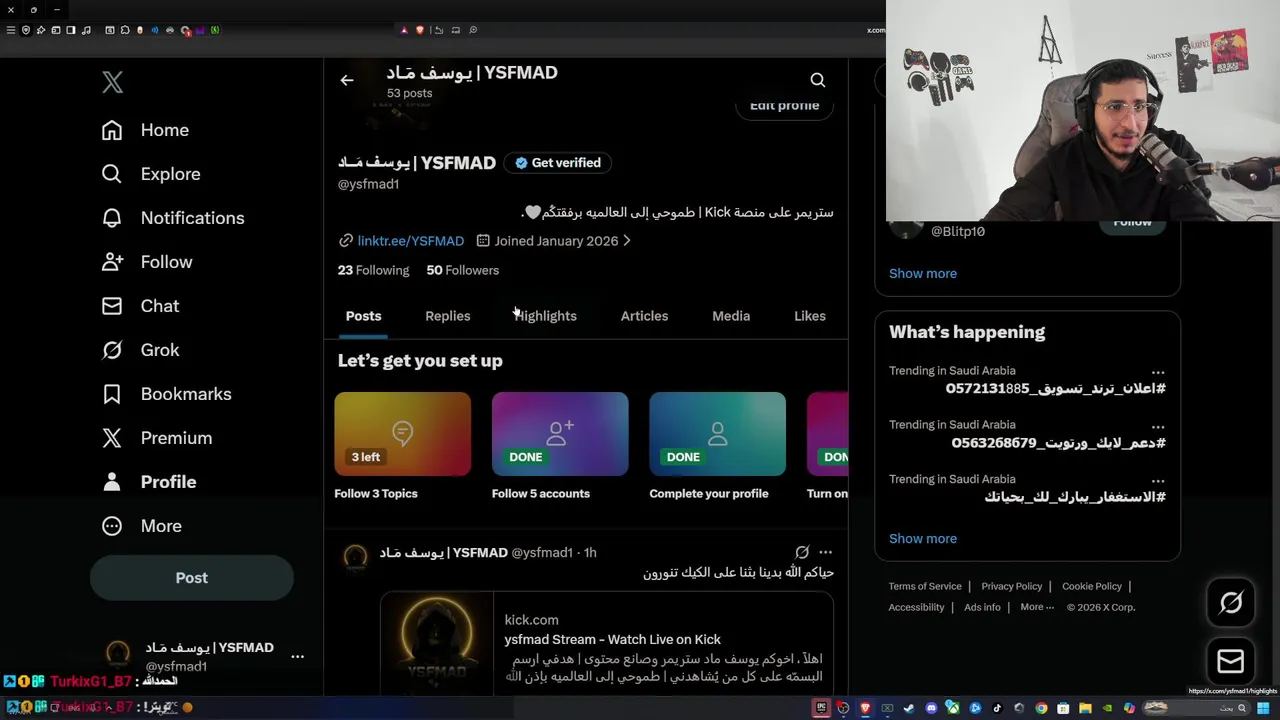This screenshot has height=720, width=1280.
Task: Click the Brave lion icon in address bar
Action: pos(420,30)
